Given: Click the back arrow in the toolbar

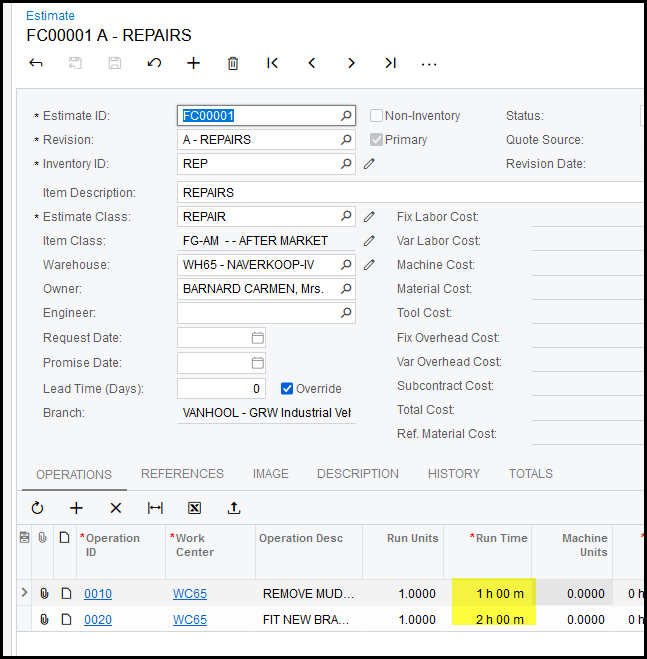Looking at the screenshot, I should coord(36,63).
